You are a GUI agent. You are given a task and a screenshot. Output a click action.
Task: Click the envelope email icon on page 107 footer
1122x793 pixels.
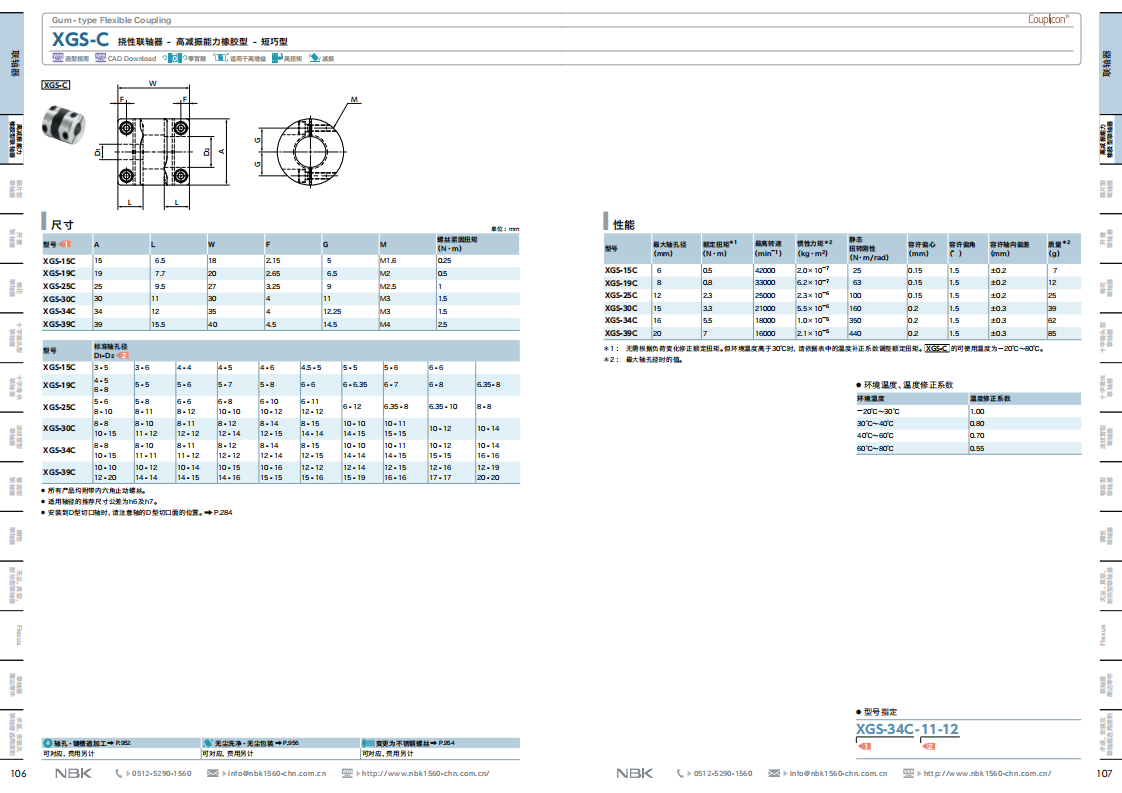(774, 773)
